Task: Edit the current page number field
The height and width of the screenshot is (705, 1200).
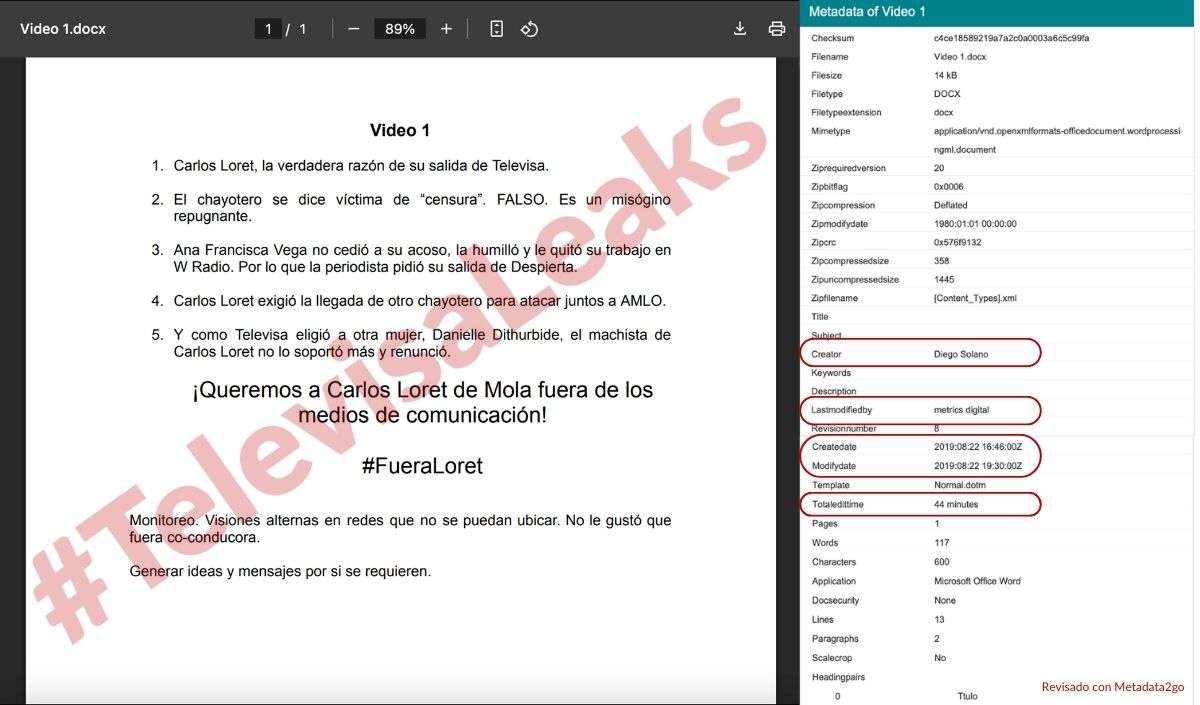Action: [x=267, y=29]
